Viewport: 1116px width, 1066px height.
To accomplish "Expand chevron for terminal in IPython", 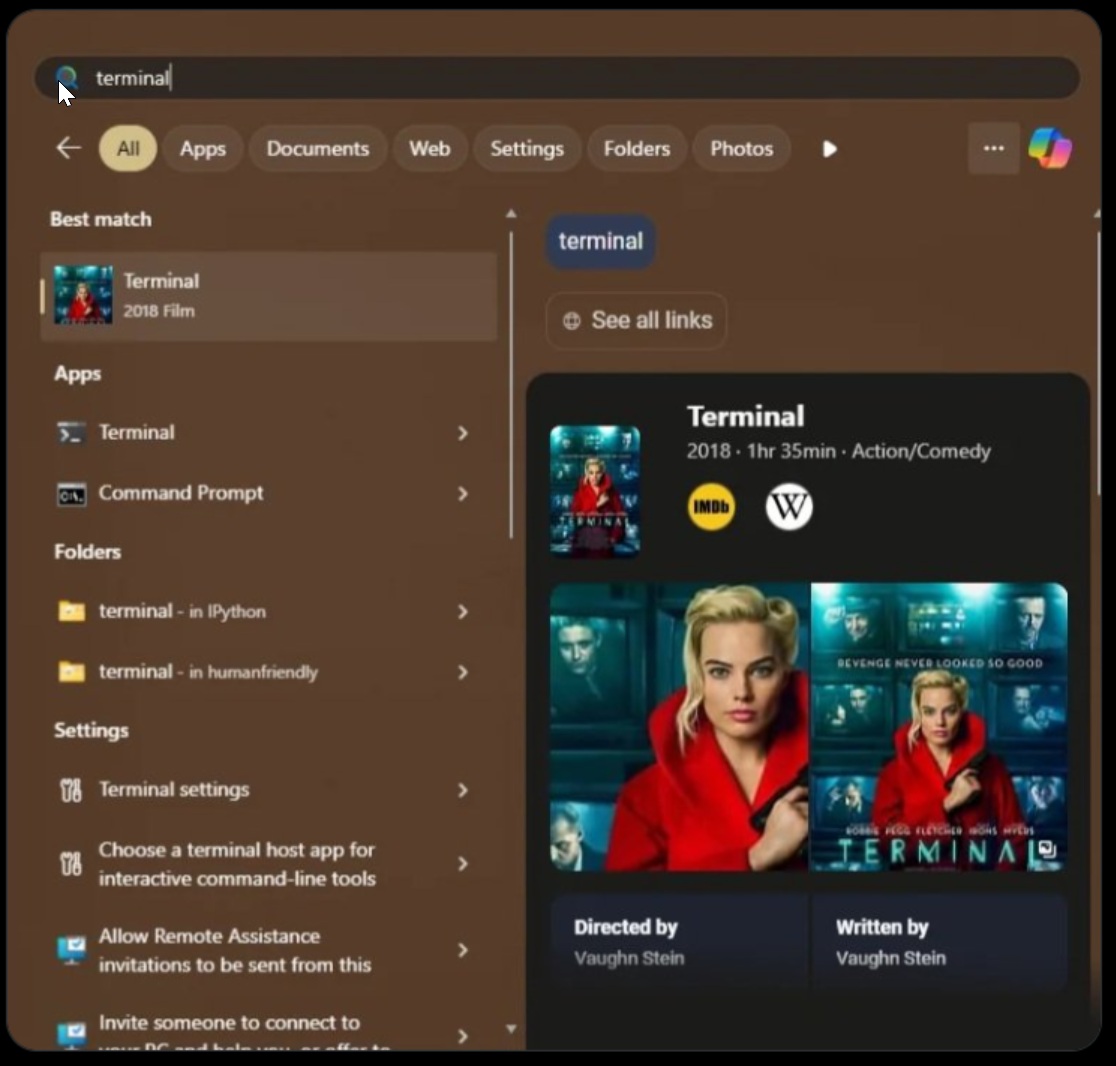I will tap(463, 612).
